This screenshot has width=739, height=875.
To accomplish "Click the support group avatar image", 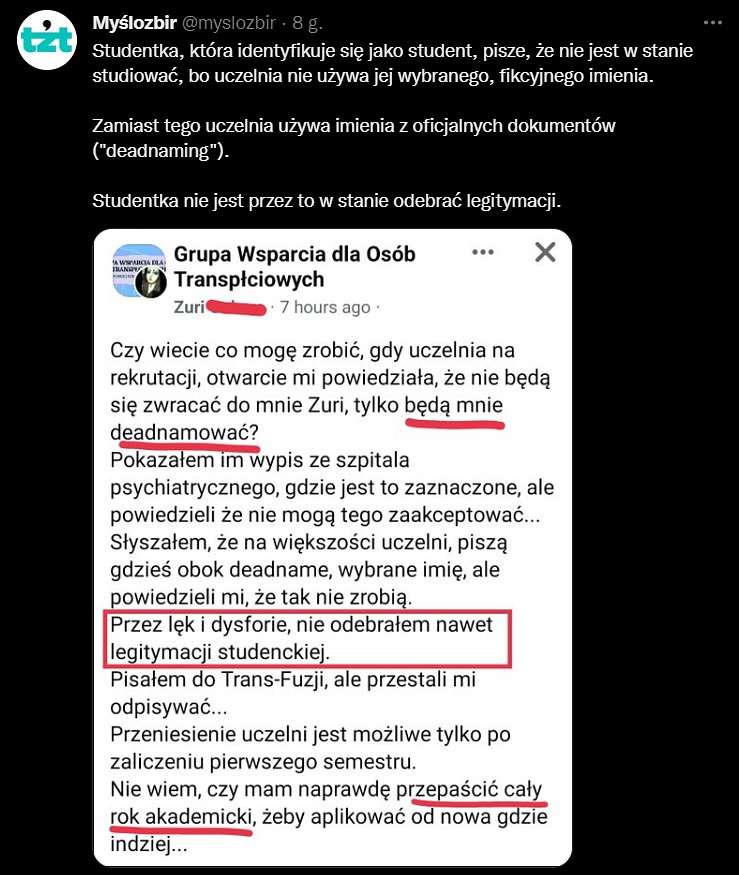I will (139, 271).
